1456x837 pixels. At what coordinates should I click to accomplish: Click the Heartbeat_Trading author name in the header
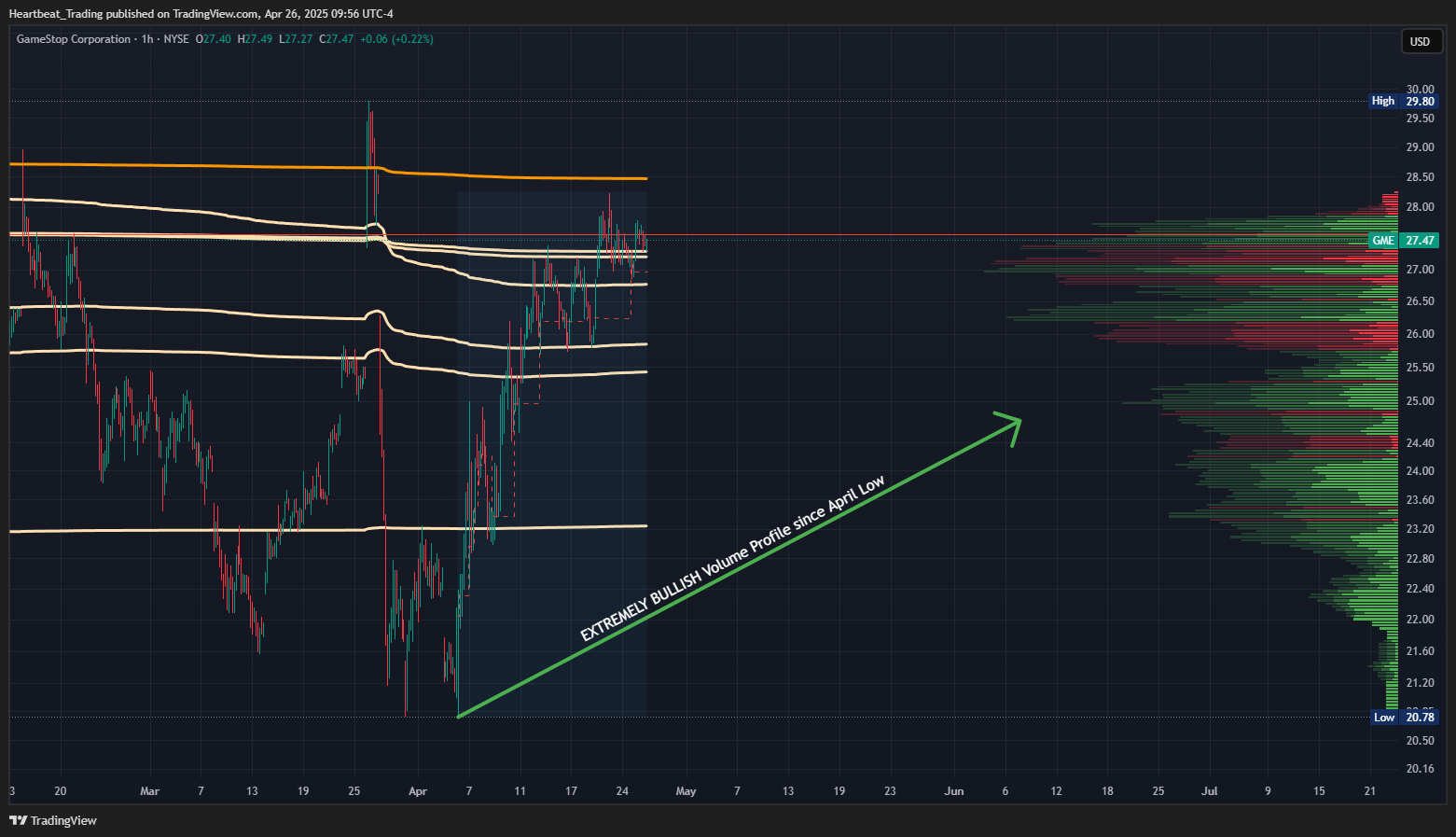pos(56,14)
